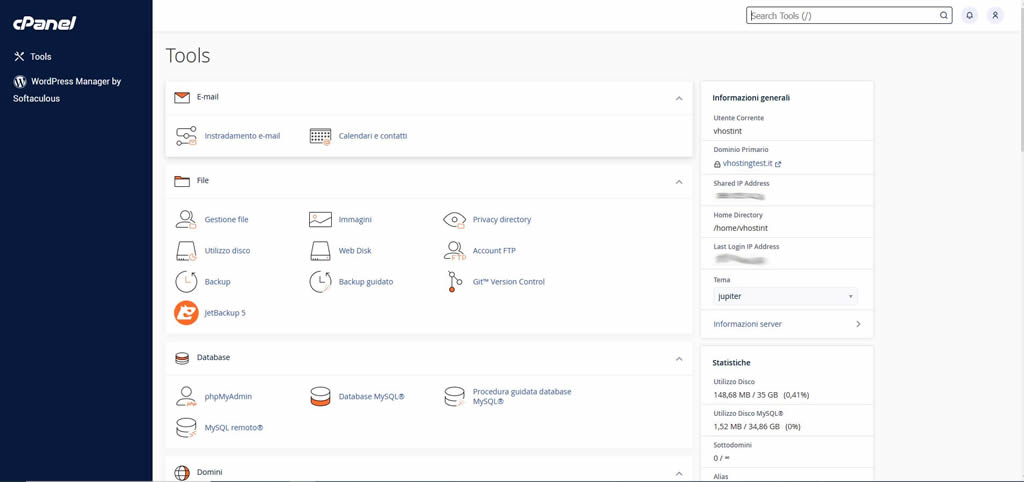Image resolution: width=1024 pixels, height=482 pixels.
Task: Click Procedura guidata database MySQL icon
Action: coord(454,396)
